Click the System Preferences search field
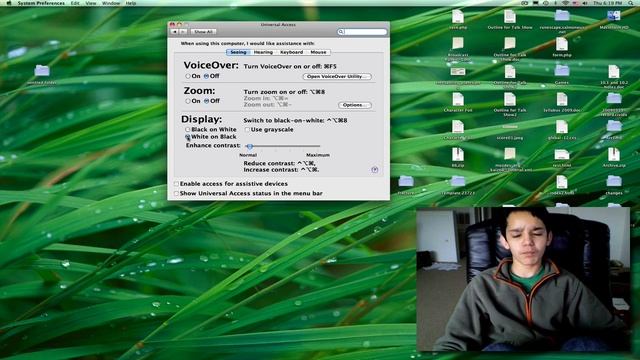 (362, 31)
